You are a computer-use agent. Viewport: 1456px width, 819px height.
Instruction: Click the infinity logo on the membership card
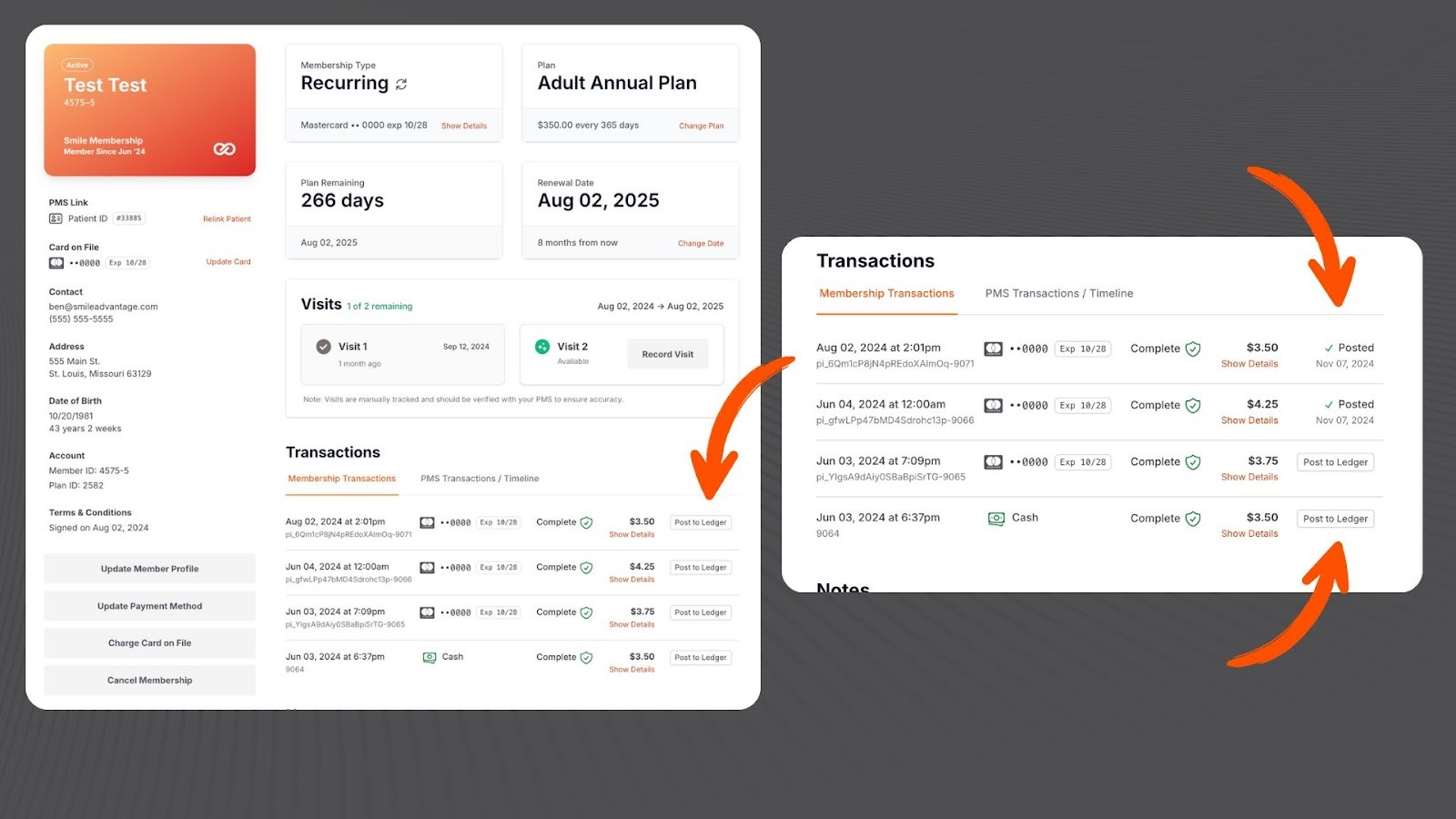click(224, 149)
